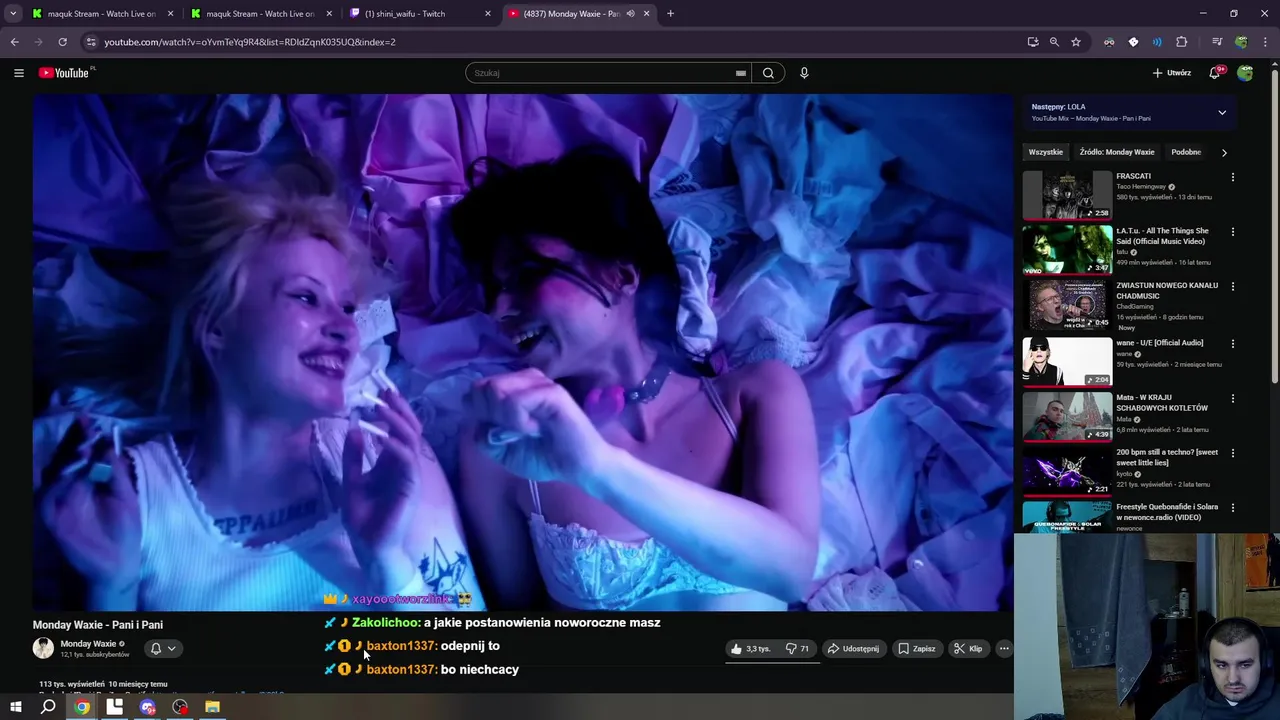This screenshot has height=720, width=1280.
Task: Play the FRASCATI video thumbnail
Action: tap(1067, 195)
